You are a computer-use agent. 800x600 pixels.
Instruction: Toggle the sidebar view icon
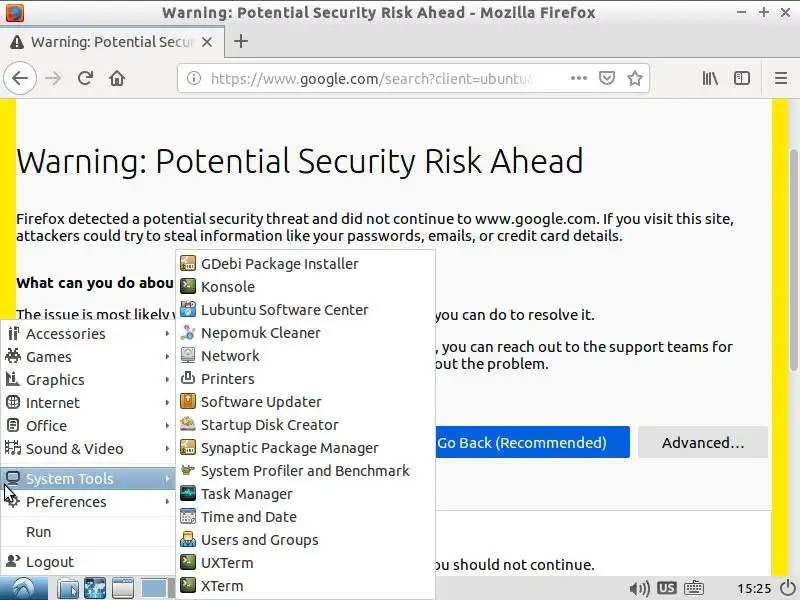click(742, 78)
